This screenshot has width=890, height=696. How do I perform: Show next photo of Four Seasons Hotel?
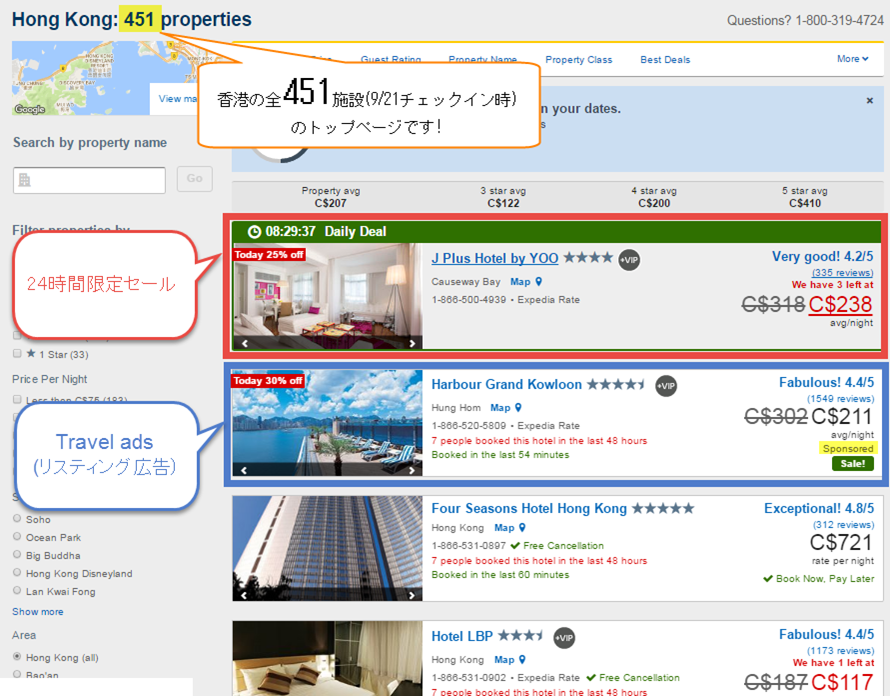[x=412, y=595]
